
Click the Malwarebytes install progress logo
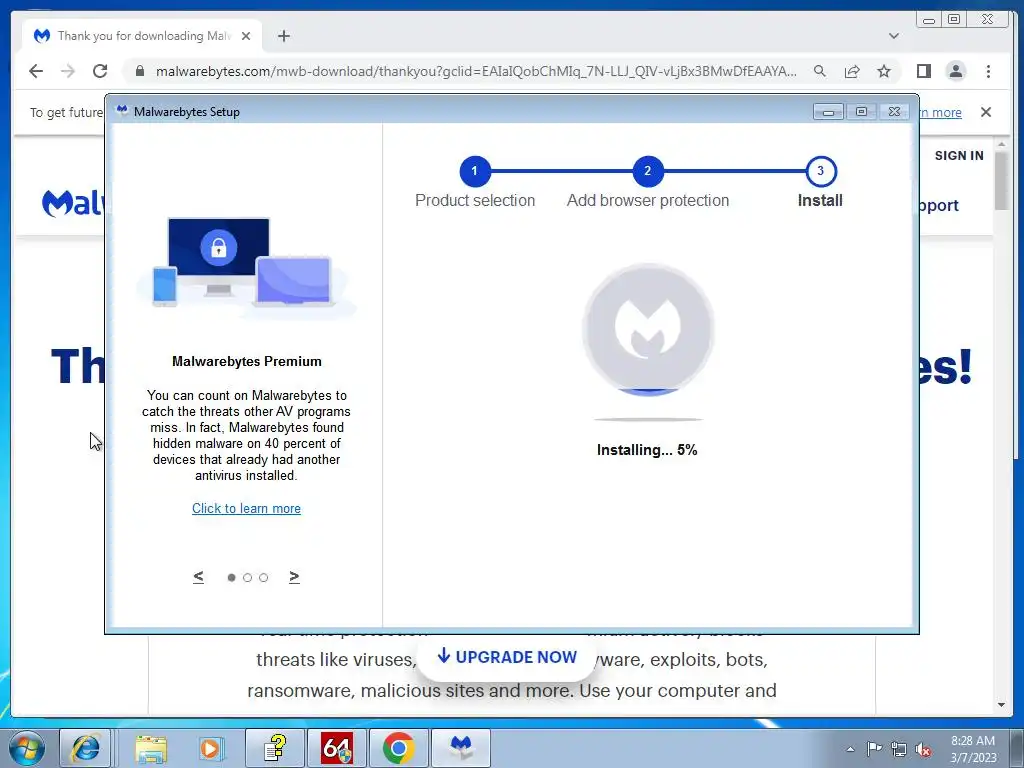[648, 330]
